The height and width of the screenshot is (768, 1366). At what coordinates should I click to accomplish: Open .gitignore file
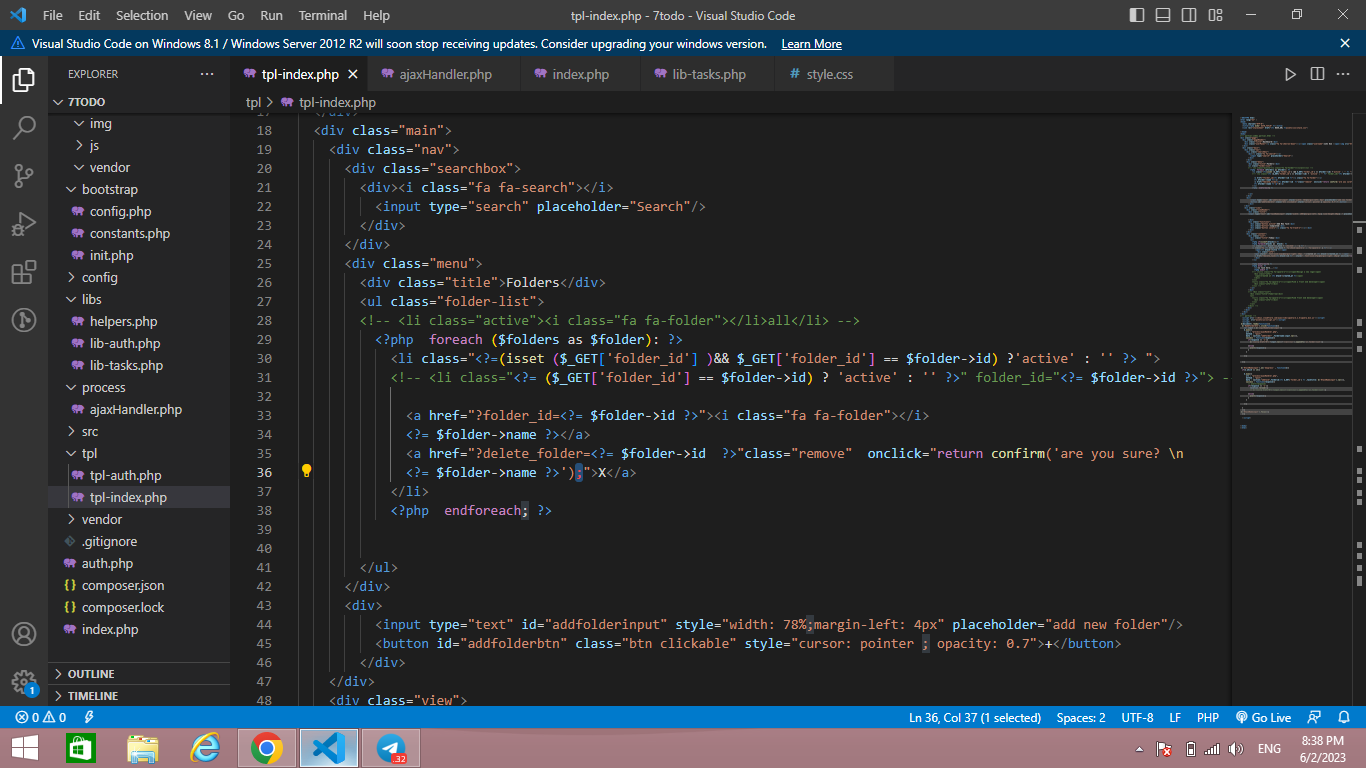141,541
